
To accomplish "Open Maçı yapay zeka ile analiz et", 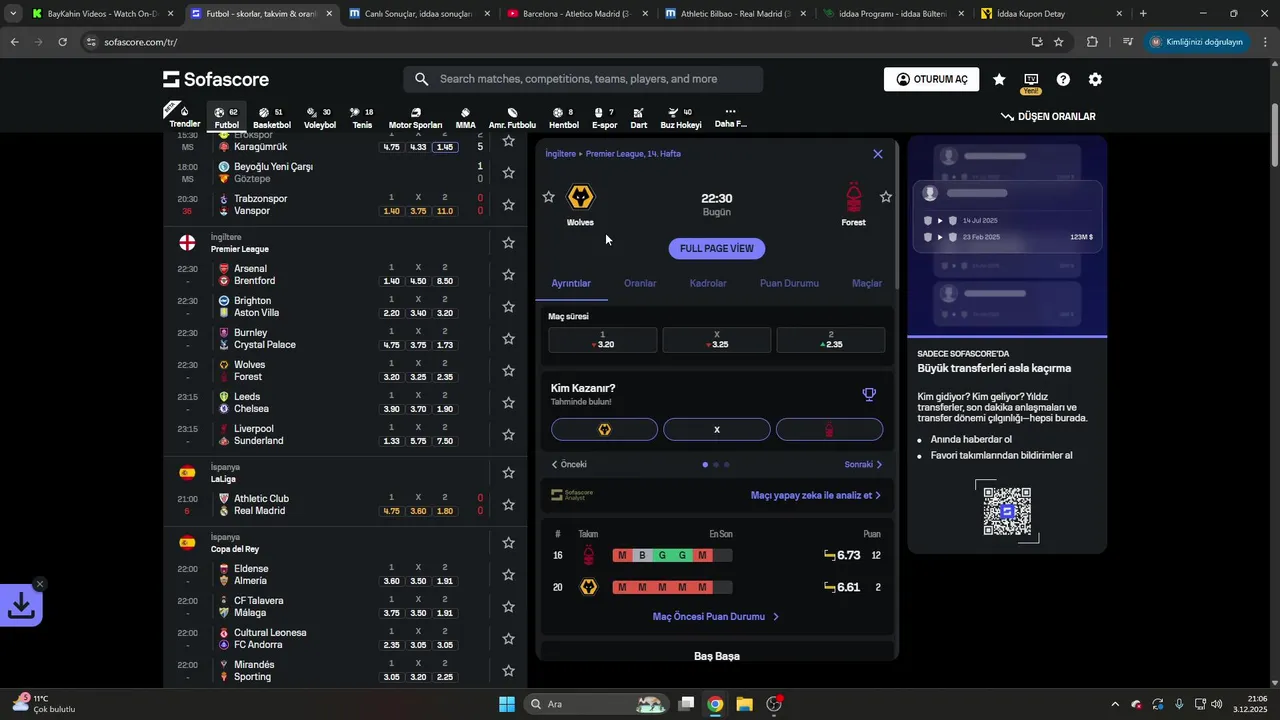I will click(x=816, y=495).
